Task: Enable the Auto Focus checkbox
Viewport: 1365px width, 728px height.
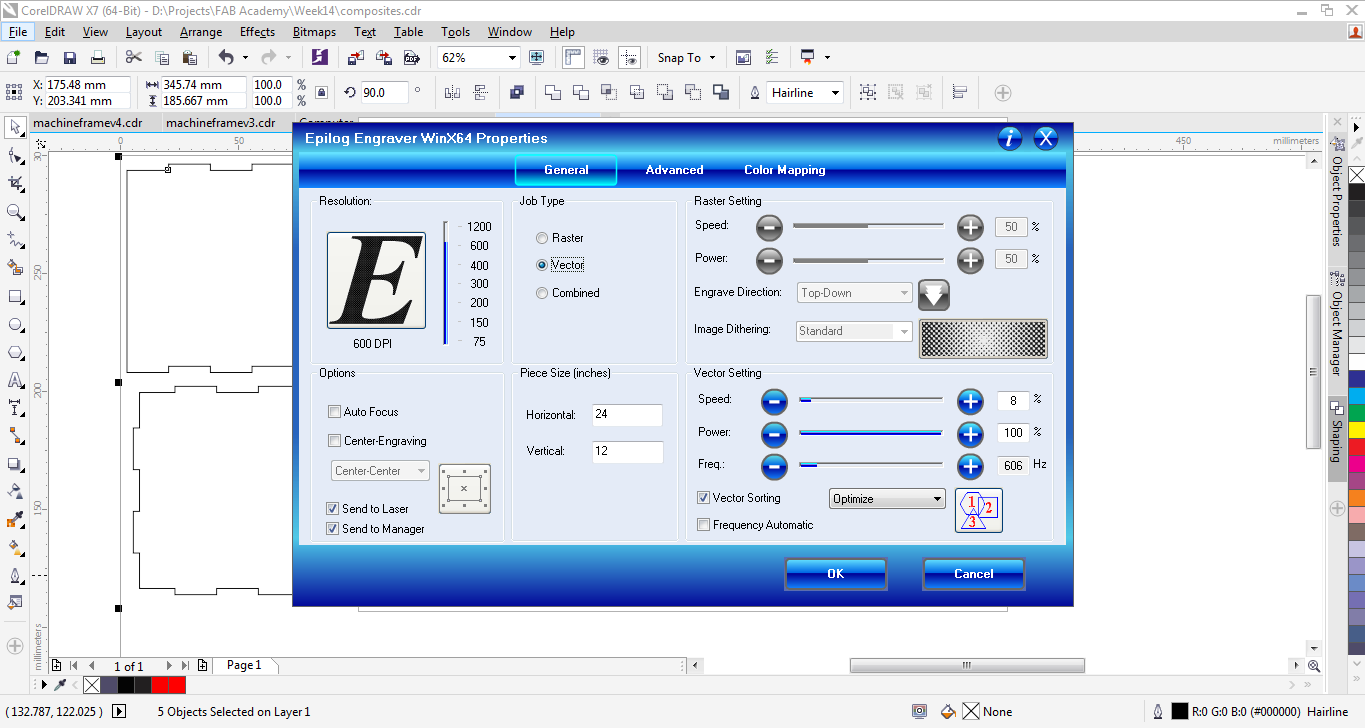Action: pyautogui.click(x=335, y=412)
